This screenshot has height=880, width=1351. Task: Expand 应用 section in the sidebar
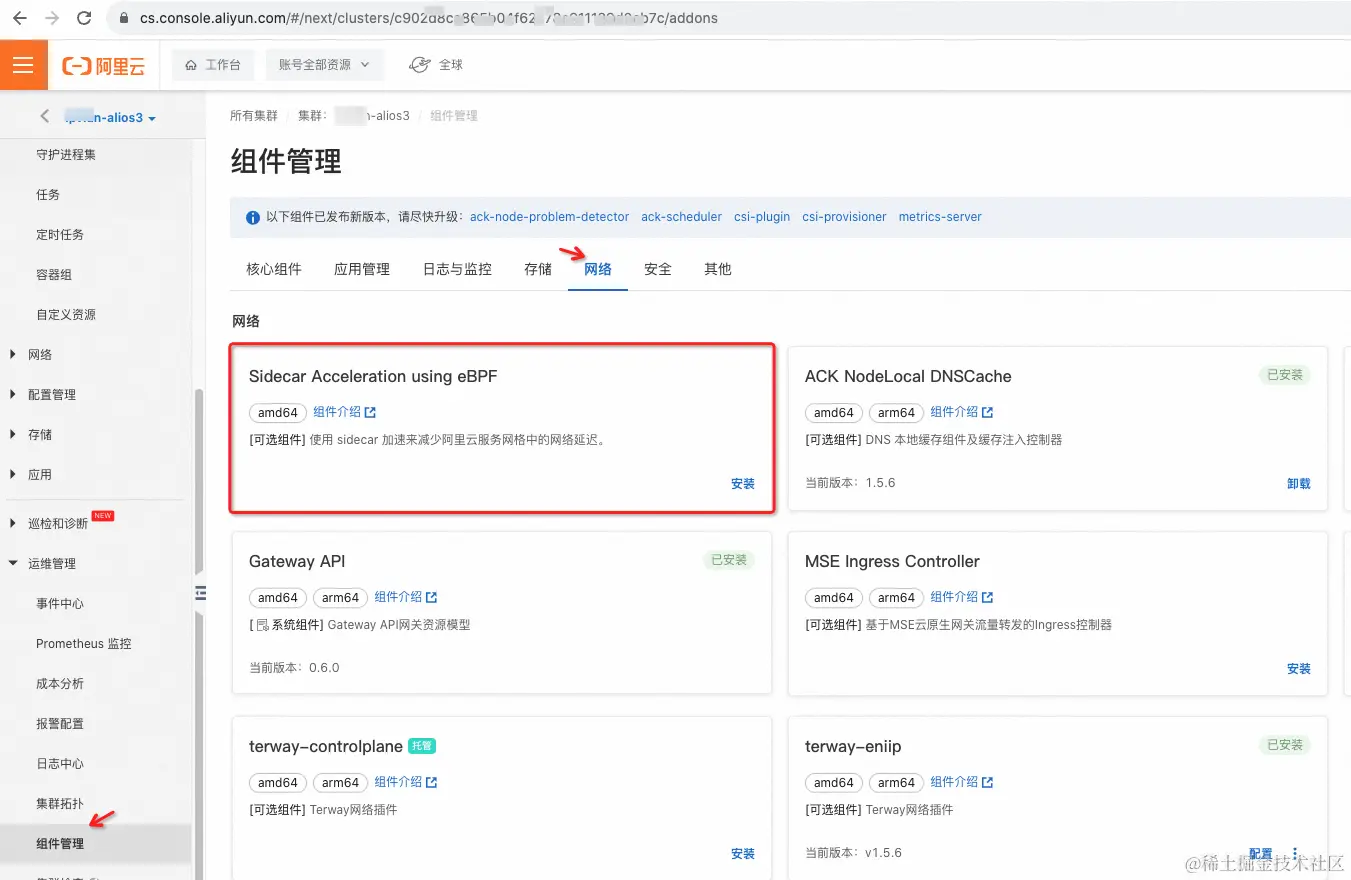[40, 475]
